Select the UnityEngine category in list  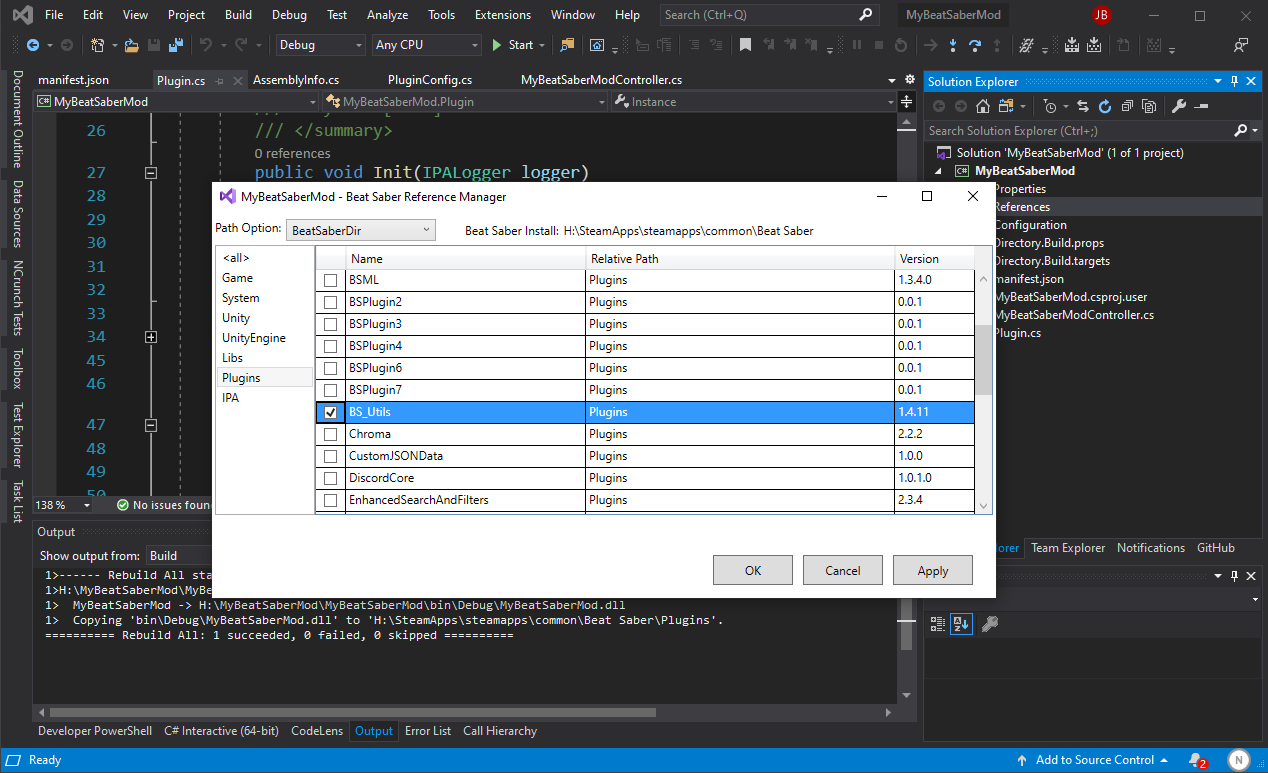tap(265, 338)
